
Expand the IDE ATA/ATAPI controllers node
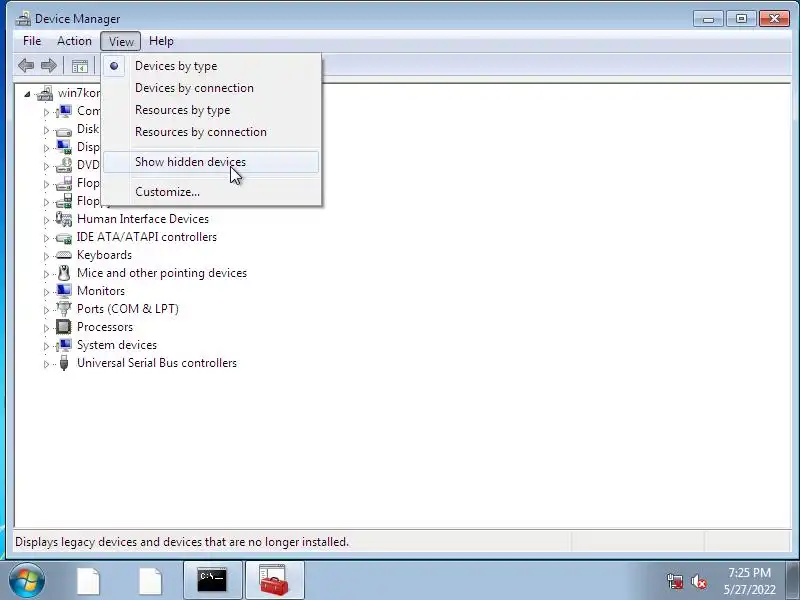pyautogui.click(x=46, y=238)
